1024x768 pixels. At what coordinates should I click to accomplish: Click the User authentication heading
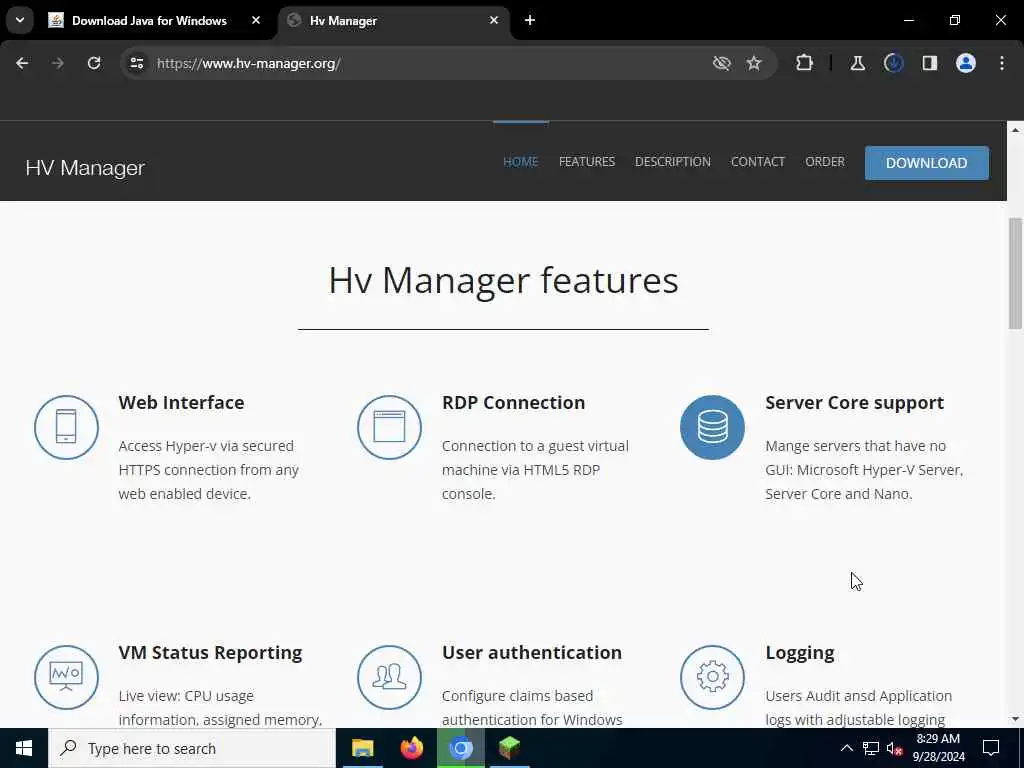[532, 652]
